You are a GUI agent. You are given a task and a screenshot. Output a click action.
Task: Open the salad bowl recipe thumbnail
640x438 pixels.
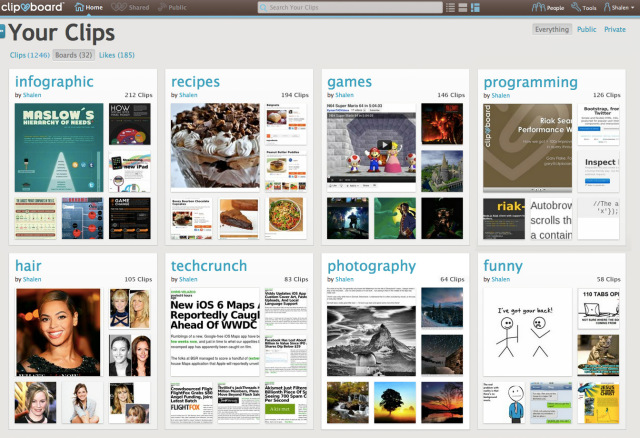pyautogui.click(x=286, y=218)
